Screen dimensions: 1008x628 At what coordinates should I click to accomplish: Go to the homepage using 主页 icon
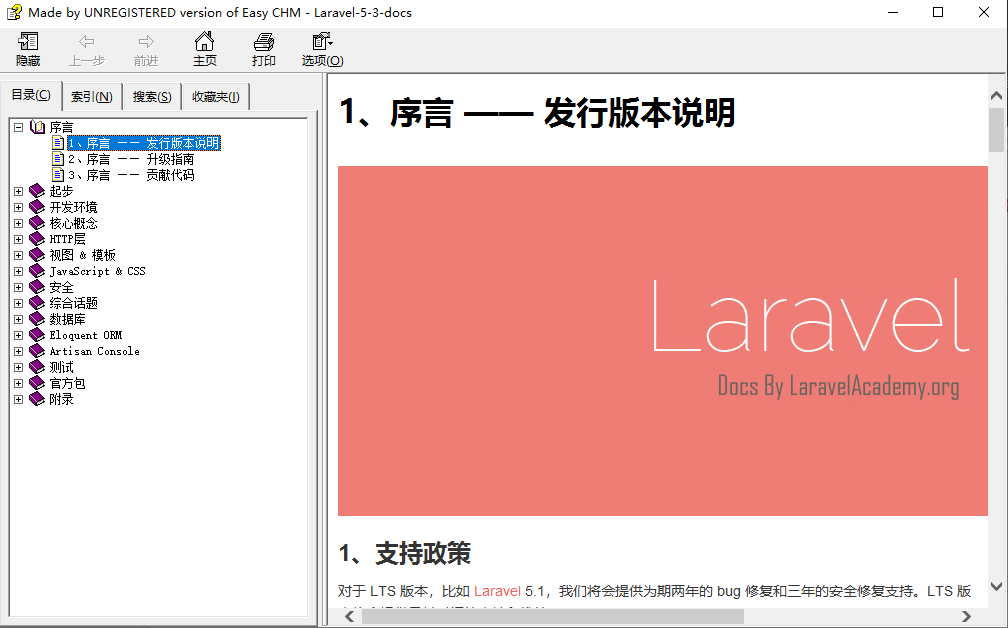tap(204, 48)
